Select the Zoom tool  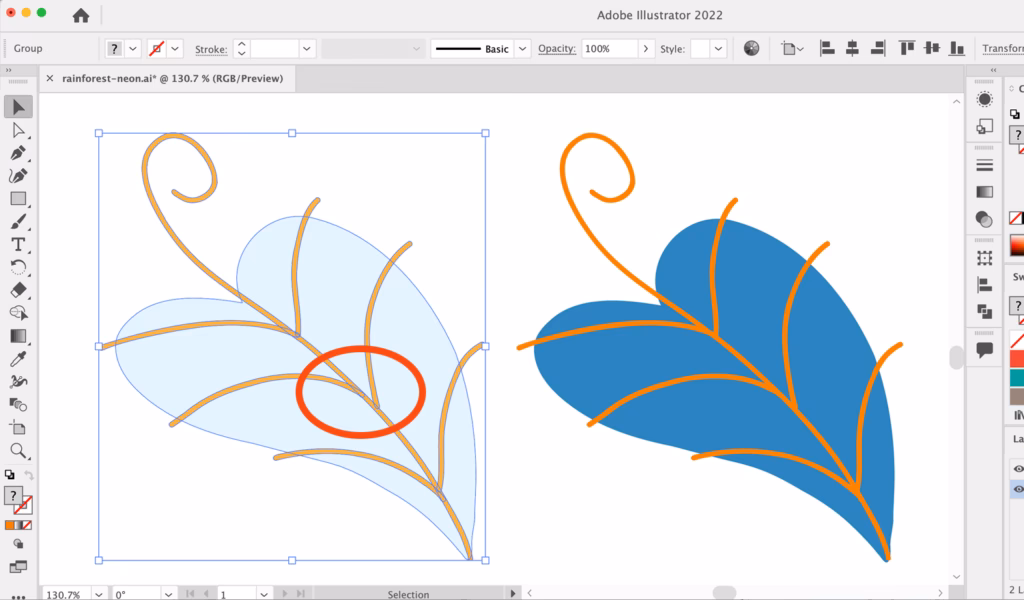pyautogui.click(x=16, y=450)
